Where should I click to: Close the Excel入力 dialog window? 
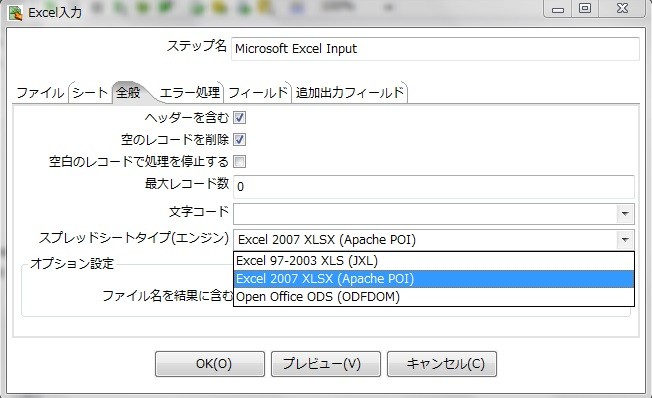(x=622, y=8)
